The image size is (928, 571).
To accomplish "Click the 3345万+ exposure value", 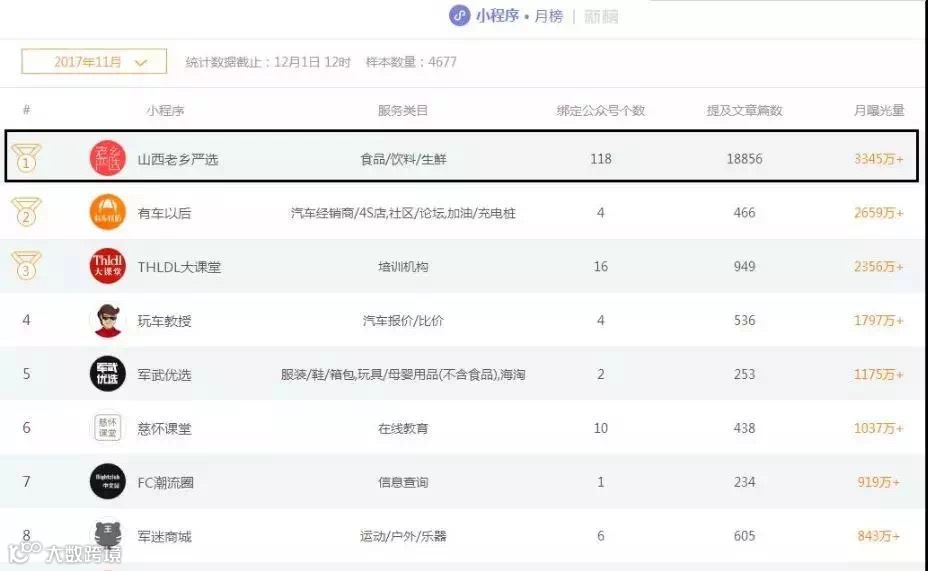I will click(x=878, y=159).
